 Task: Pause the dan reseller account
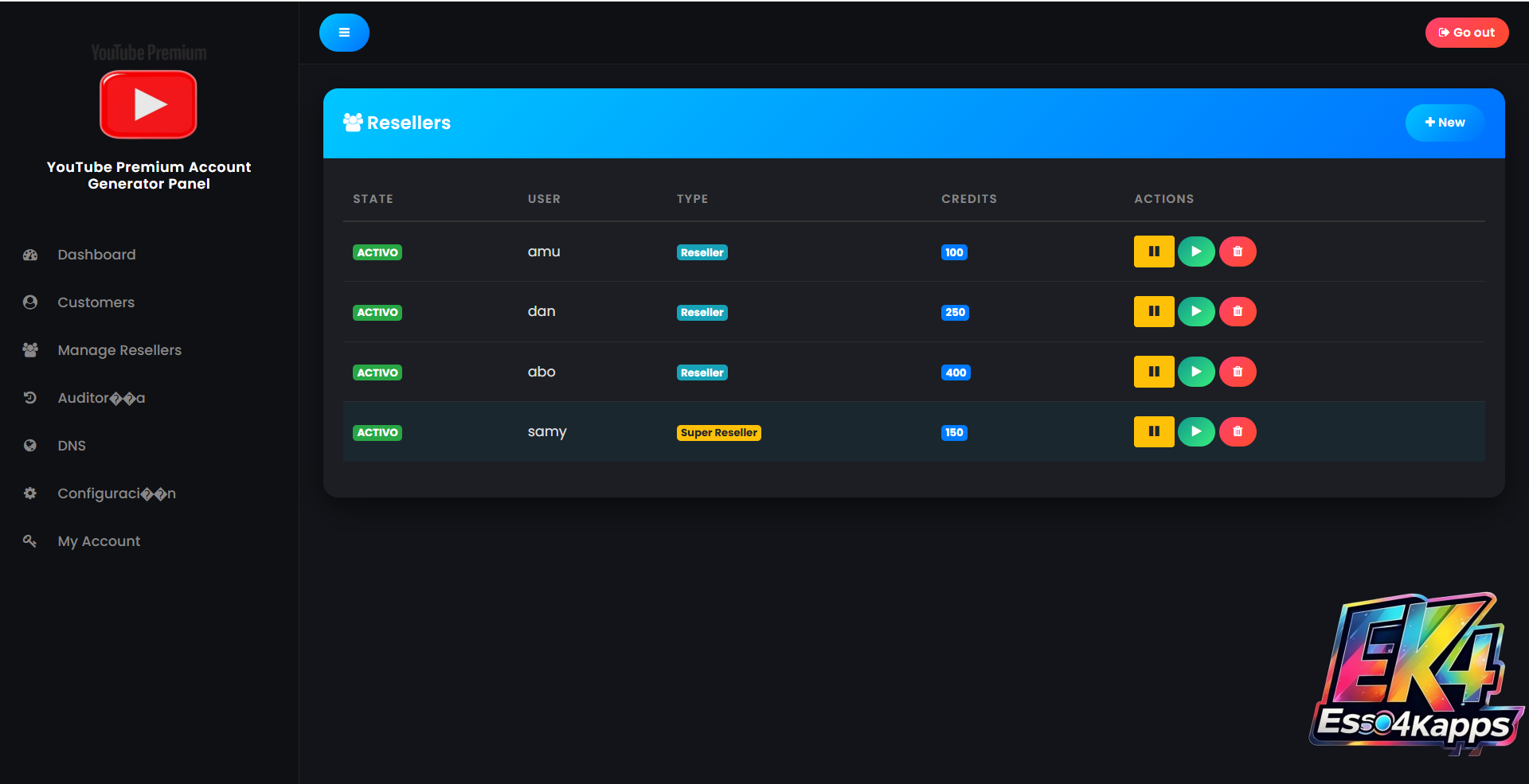1153,312
